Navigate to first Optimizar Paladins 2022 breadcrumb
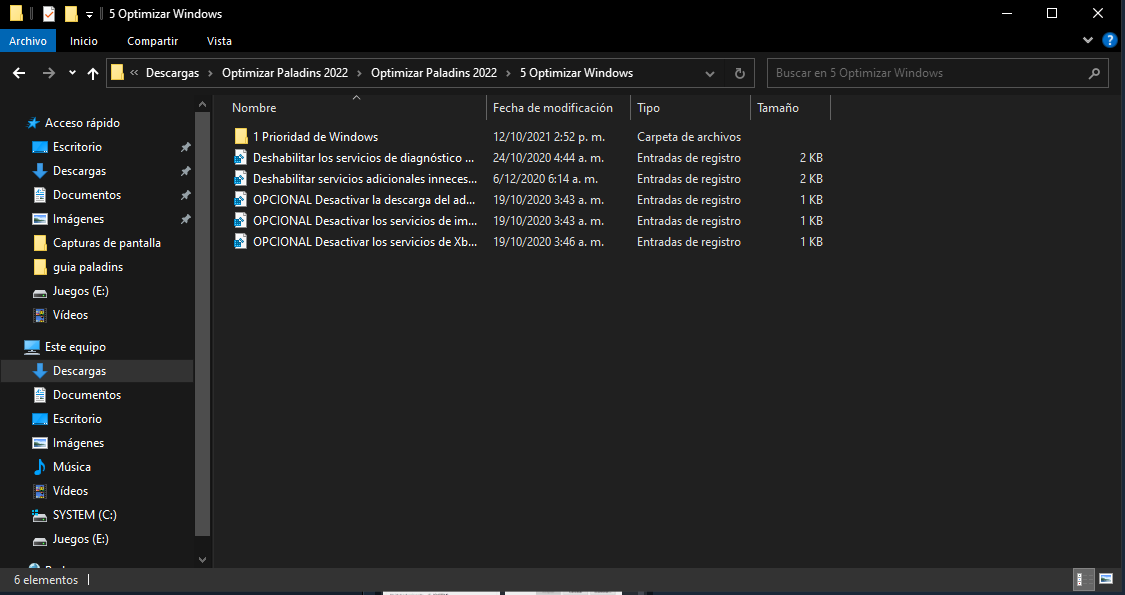This screenshot has width=1125, height=595. point(285,73)
